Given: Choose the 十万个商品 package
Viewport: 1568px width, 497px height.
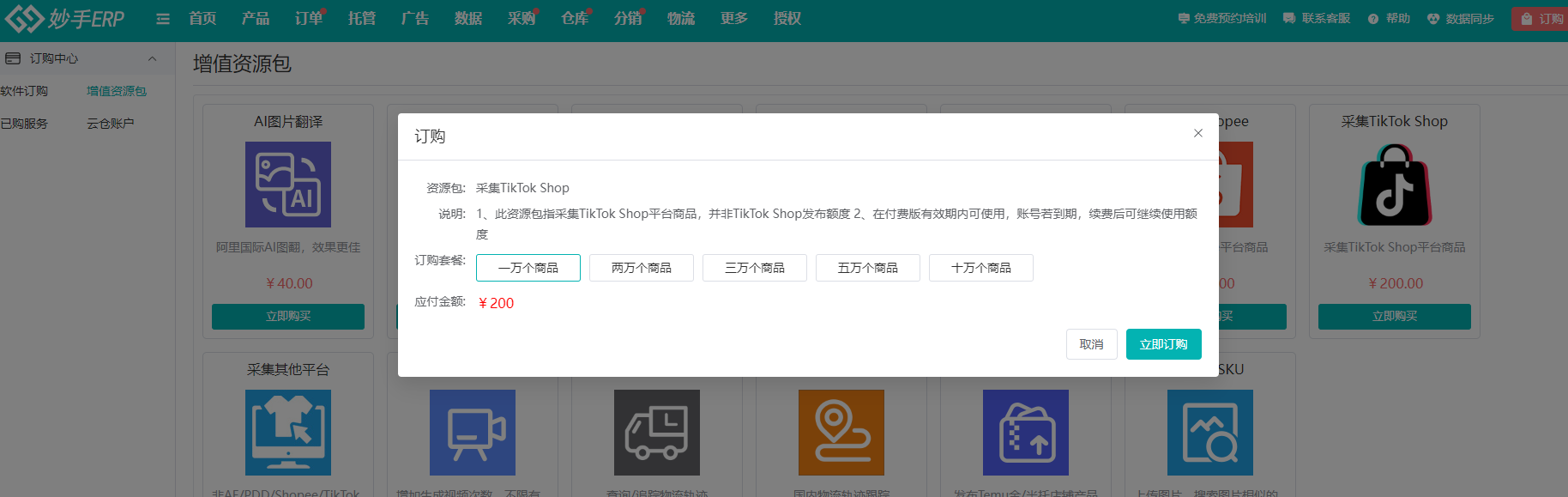Looking at the screenshot, I should coord(981,268).
